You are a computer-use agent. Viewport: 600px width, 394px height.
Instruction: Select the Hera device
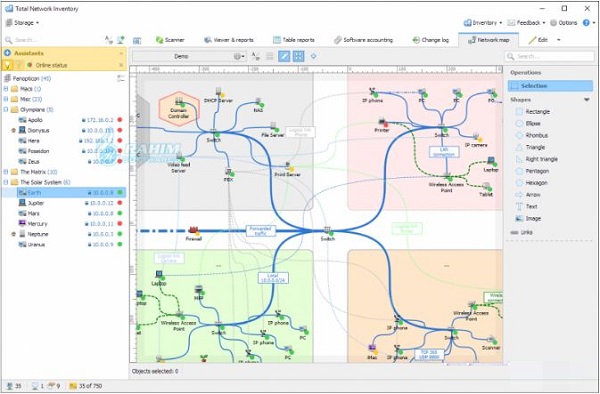pos(71,141)
